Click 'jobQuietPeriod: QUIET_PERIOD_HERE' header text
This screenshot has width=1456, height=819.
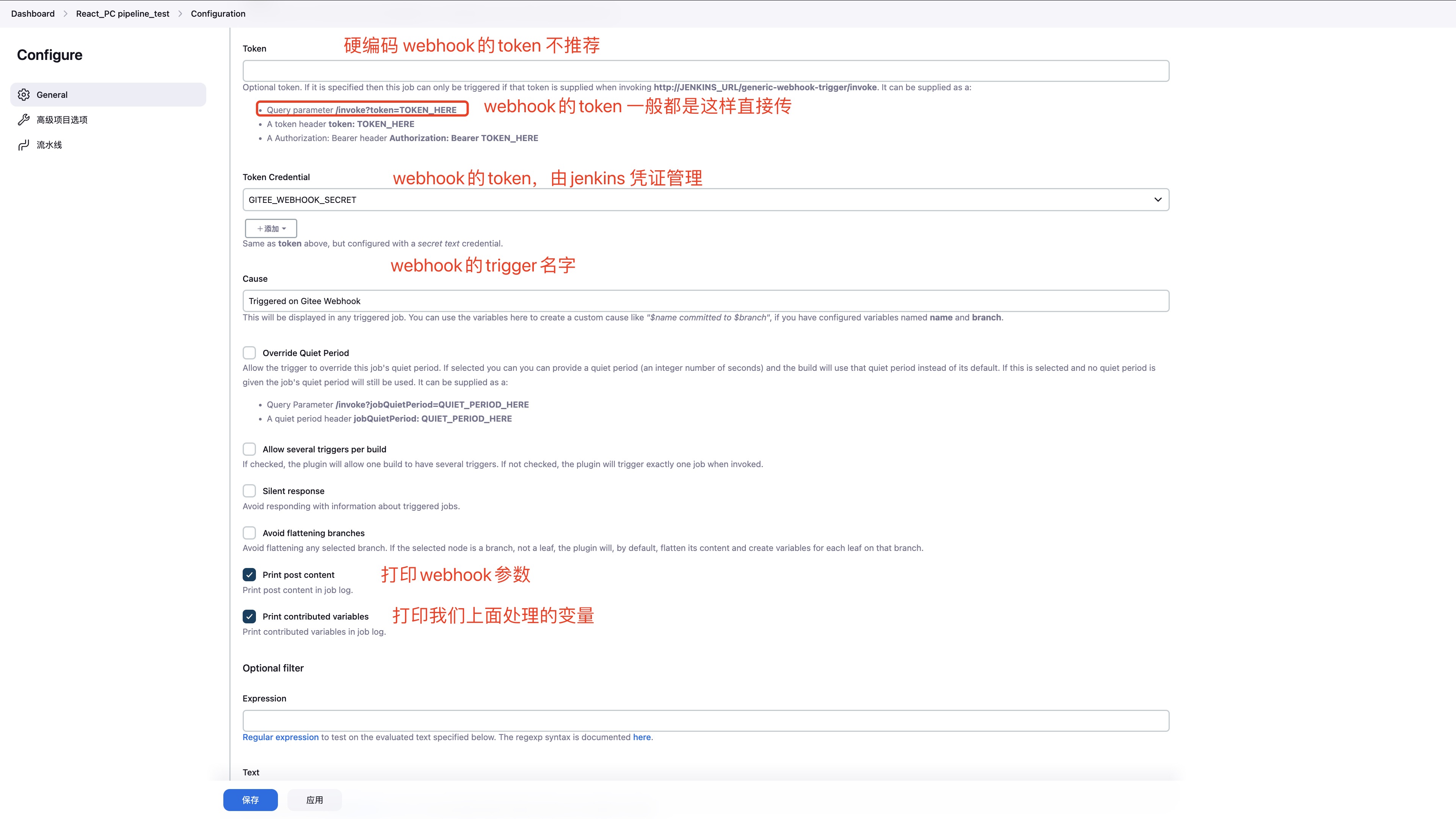tap(432, 419)
